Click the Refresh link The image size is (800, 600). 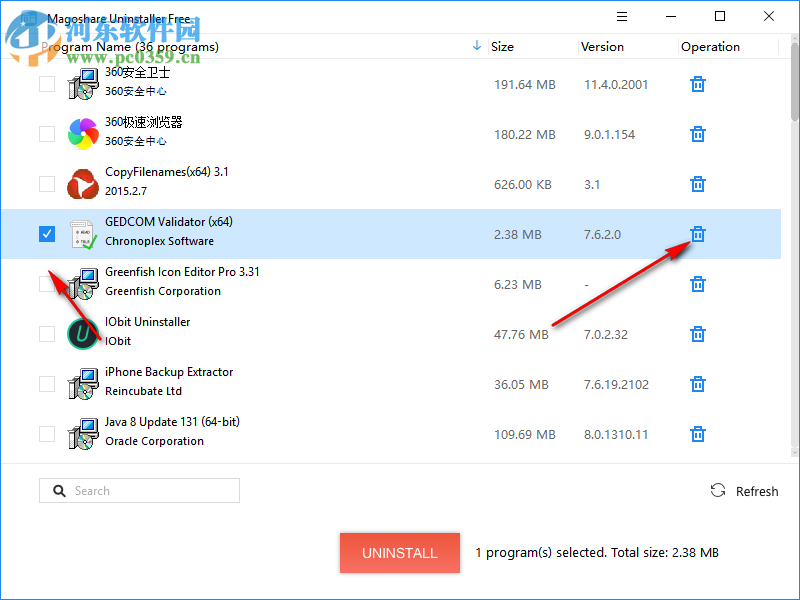click(x=757, y=491)
